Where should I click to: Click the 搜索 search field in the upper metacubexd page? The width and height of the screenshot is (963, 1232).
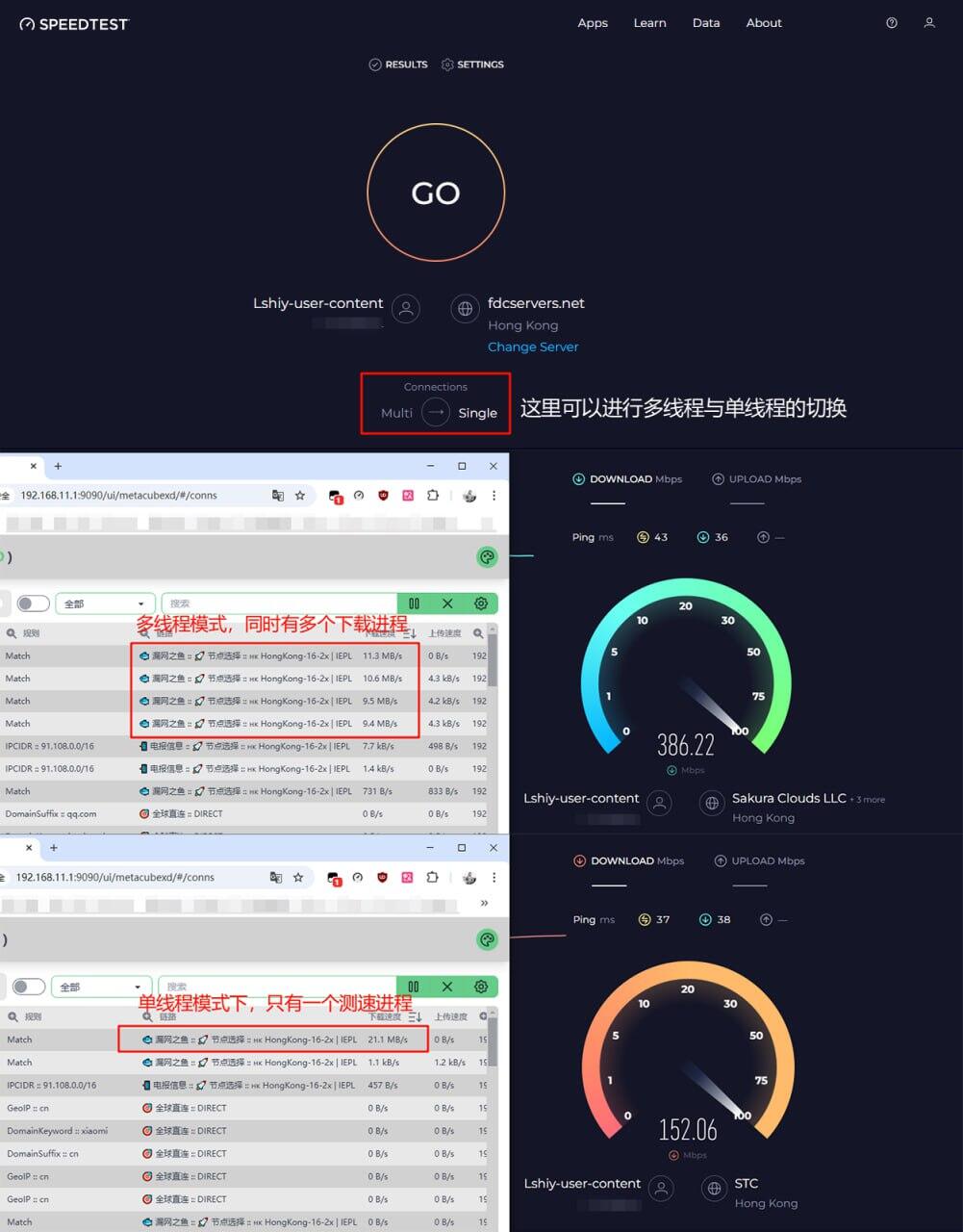(x=279, y=603)
